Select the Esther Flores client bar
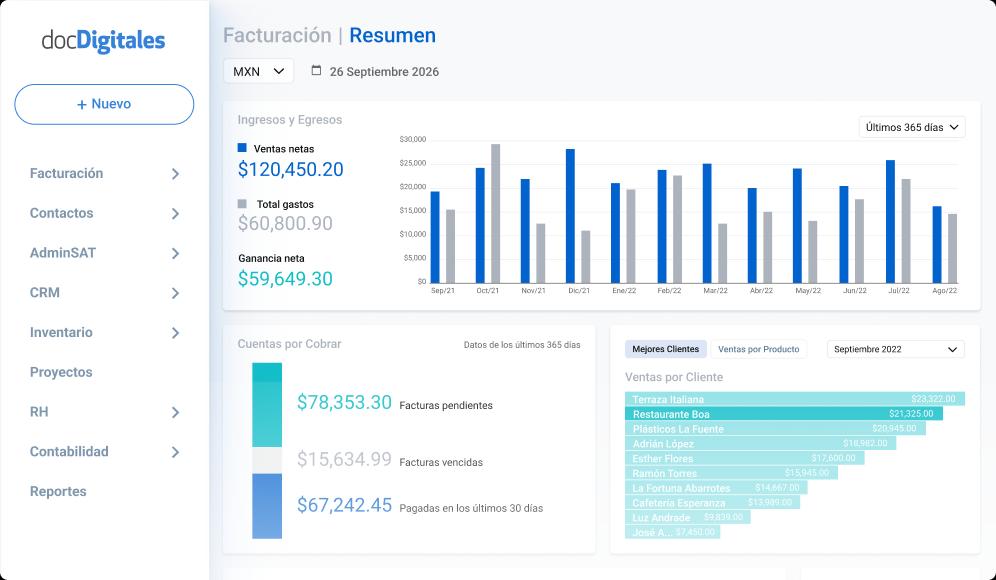The image size is (996, 580). pos(744,458)
